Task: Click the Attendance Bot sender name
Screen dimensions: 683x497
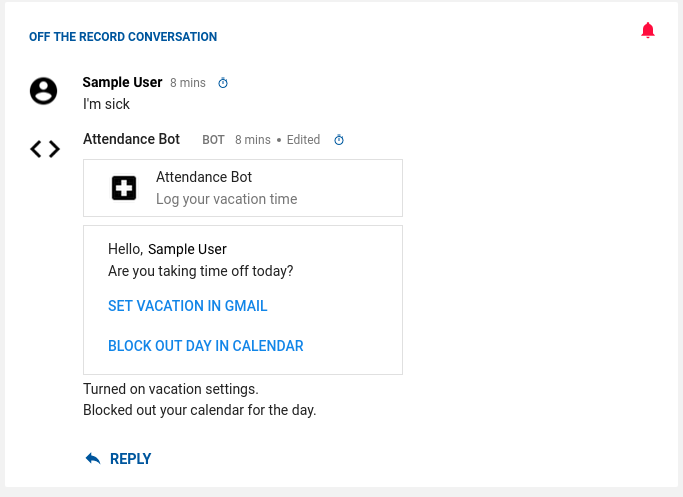Action: pyautogui.click(x=131, y=139)
